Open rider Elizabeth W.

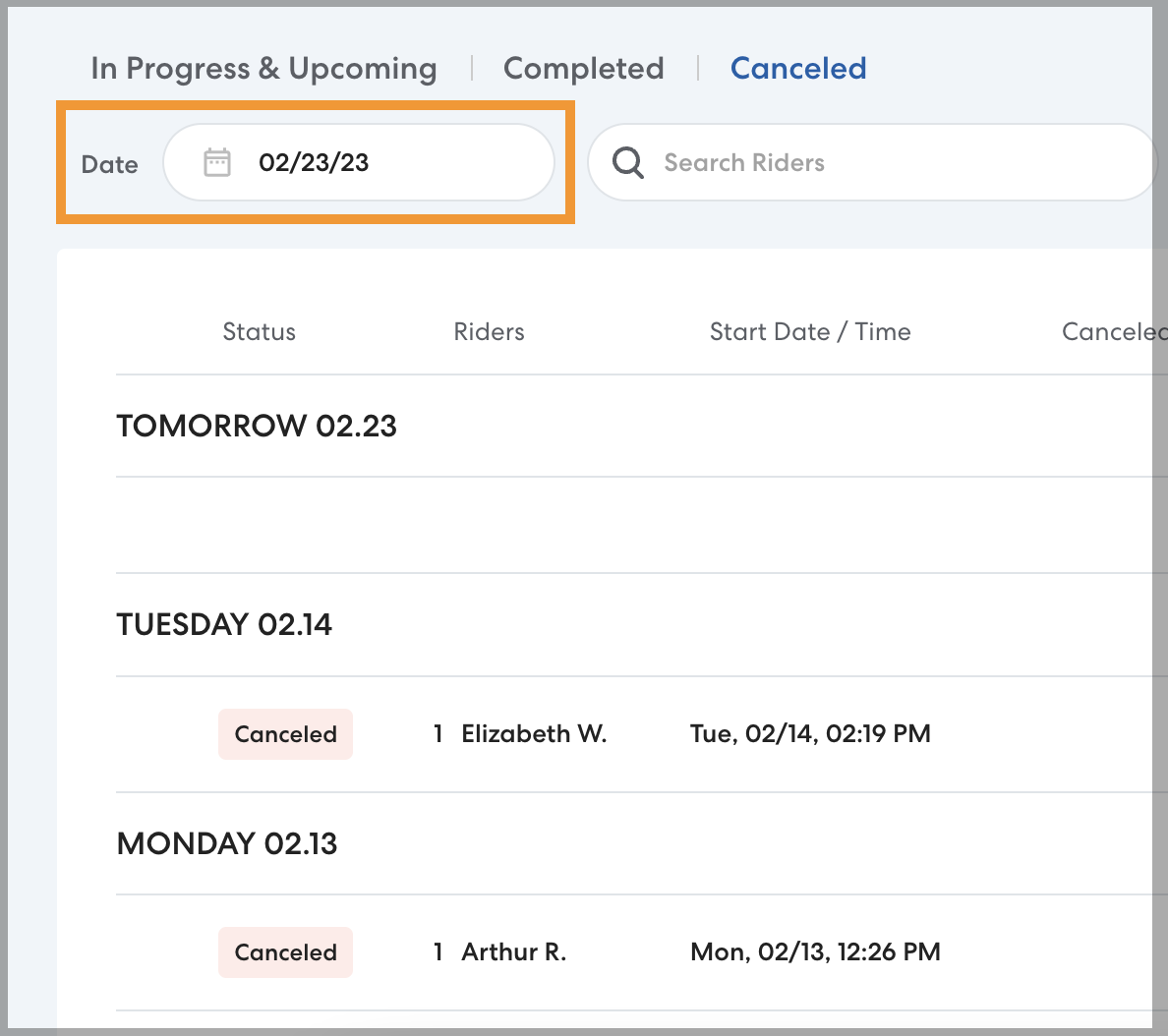click(534, 734)
